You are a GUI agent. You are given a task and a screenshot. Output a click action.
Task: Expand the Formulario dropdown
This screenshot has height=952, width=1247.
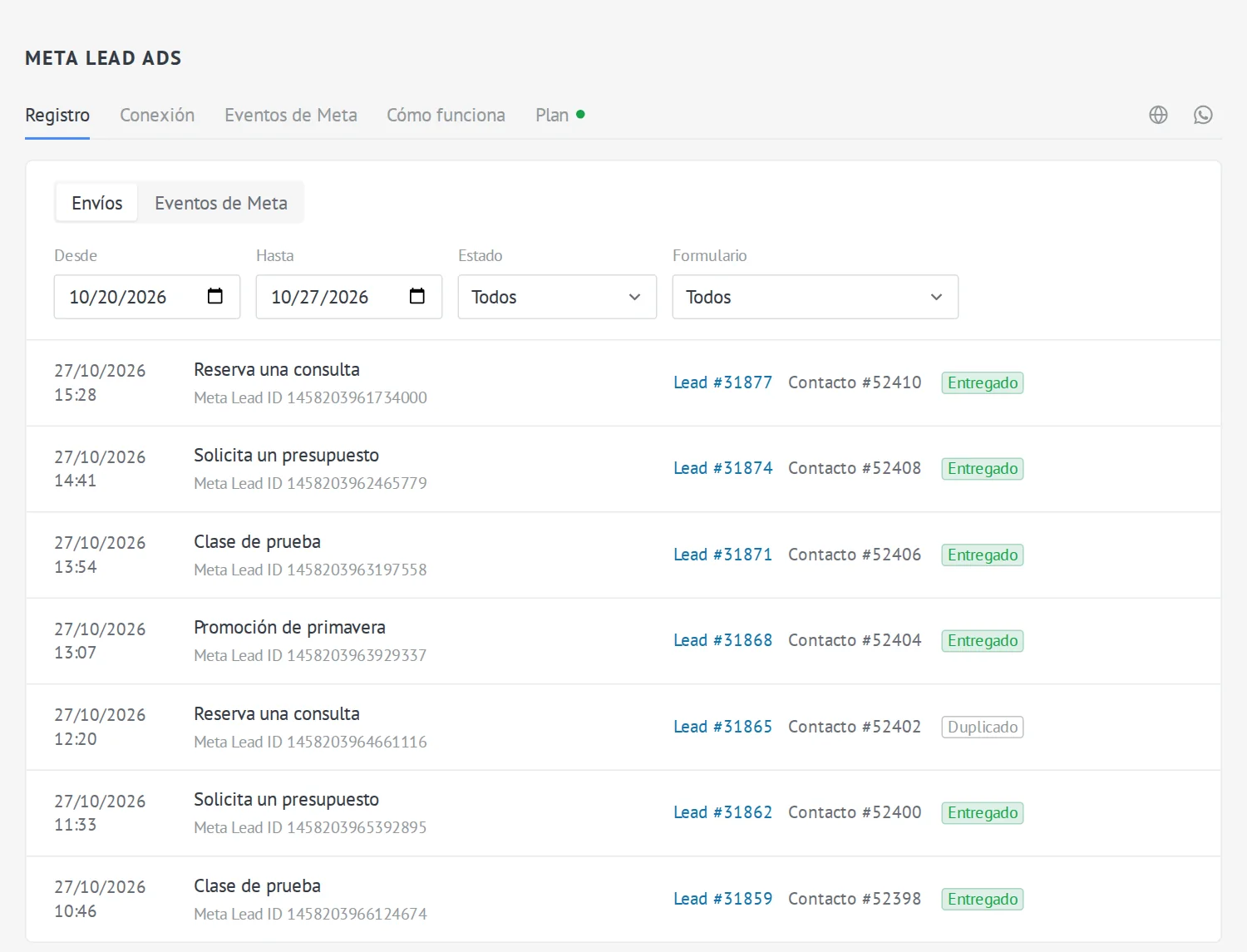[815, 297]
